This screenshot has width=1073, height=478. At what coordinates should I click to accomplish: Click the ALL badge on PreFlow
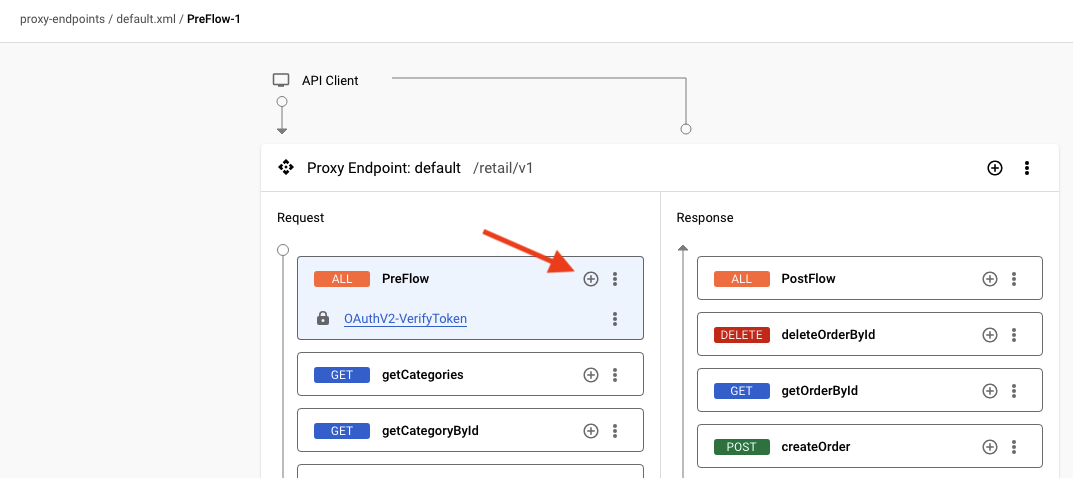point(341,279)
